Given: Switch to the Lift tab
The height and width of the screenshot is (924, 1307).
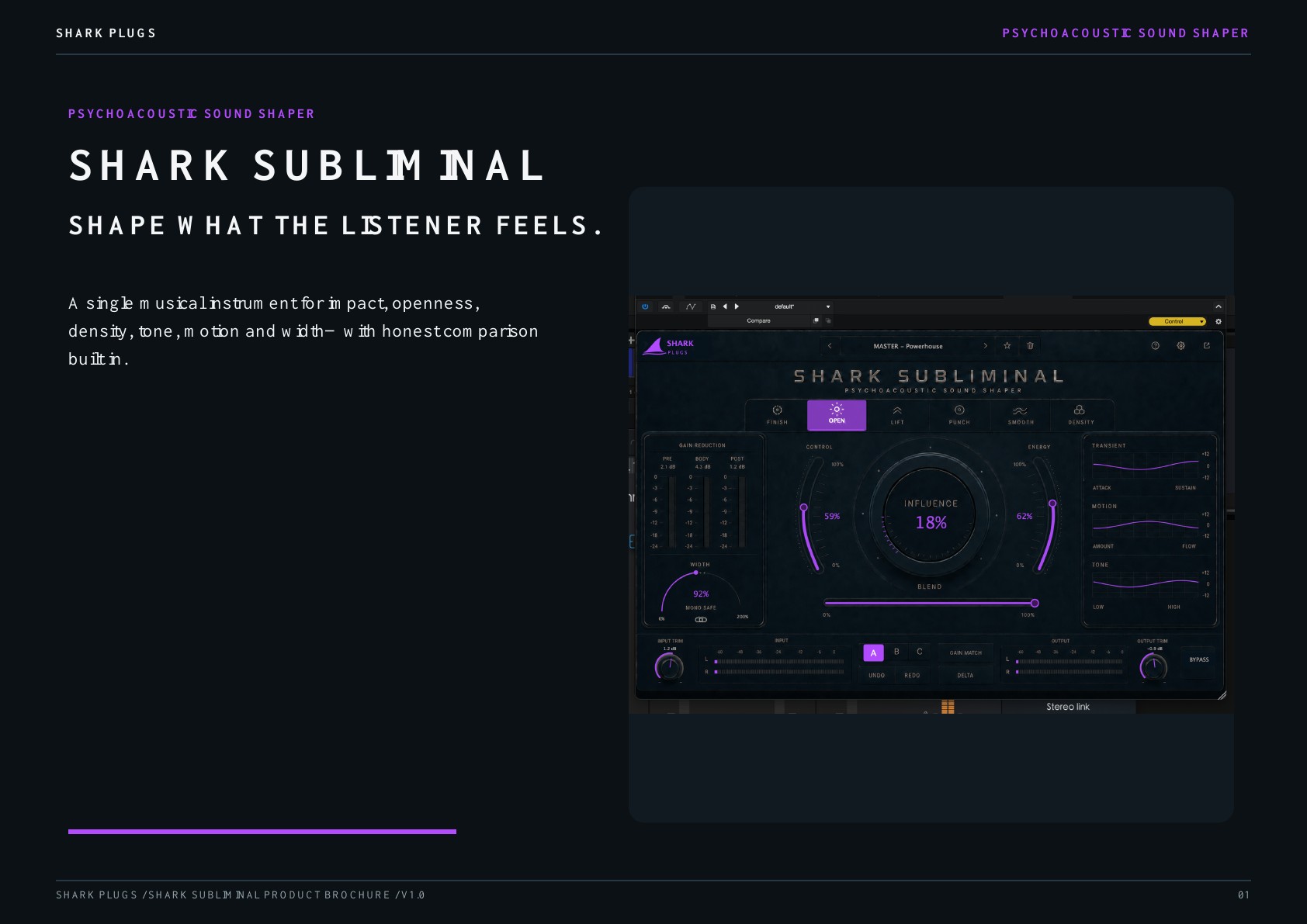Looking at the screenshot, I should [x=897, y=415].
